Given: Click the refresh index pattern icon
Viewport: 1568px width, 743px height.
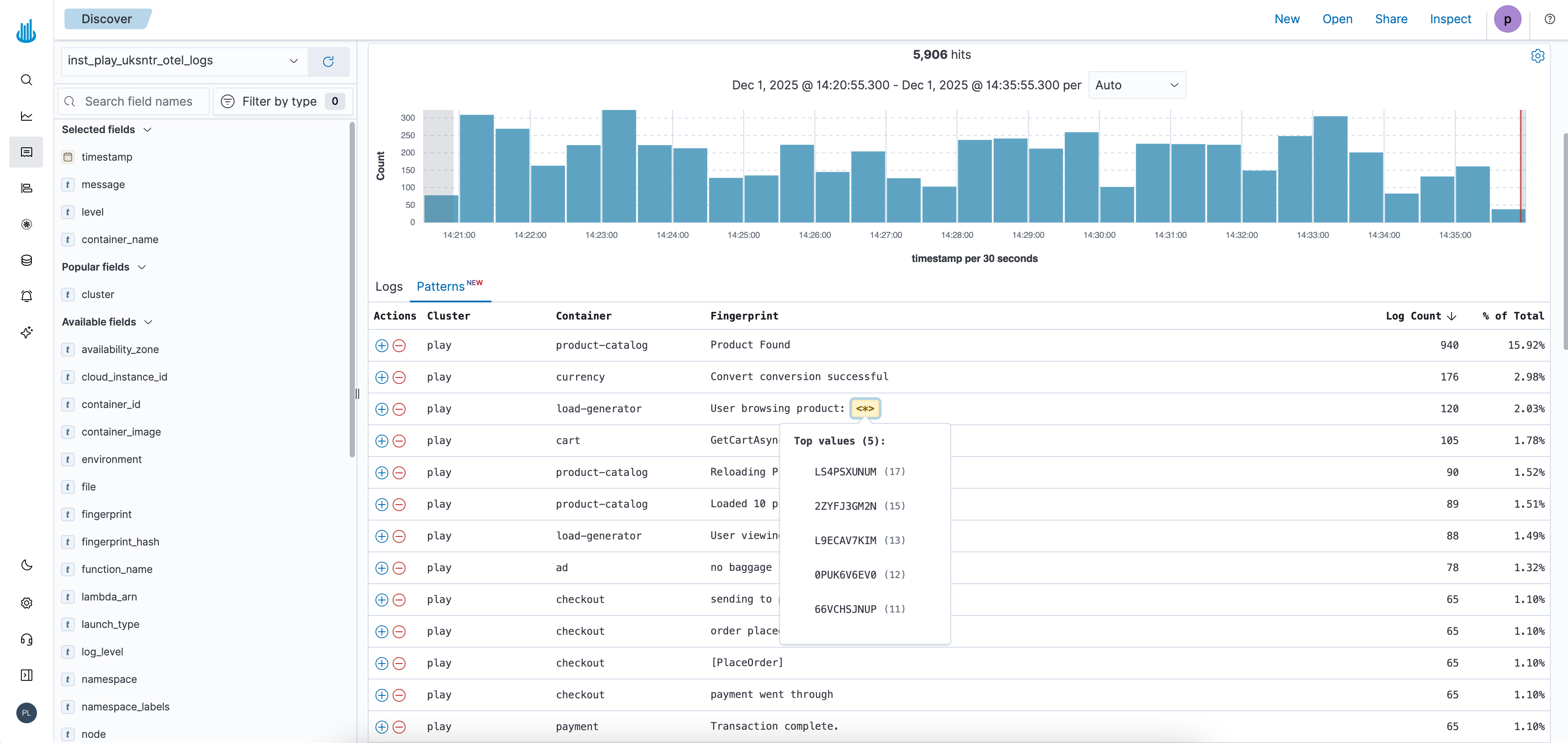Looking at the screenshot, I should click(328, 61).
